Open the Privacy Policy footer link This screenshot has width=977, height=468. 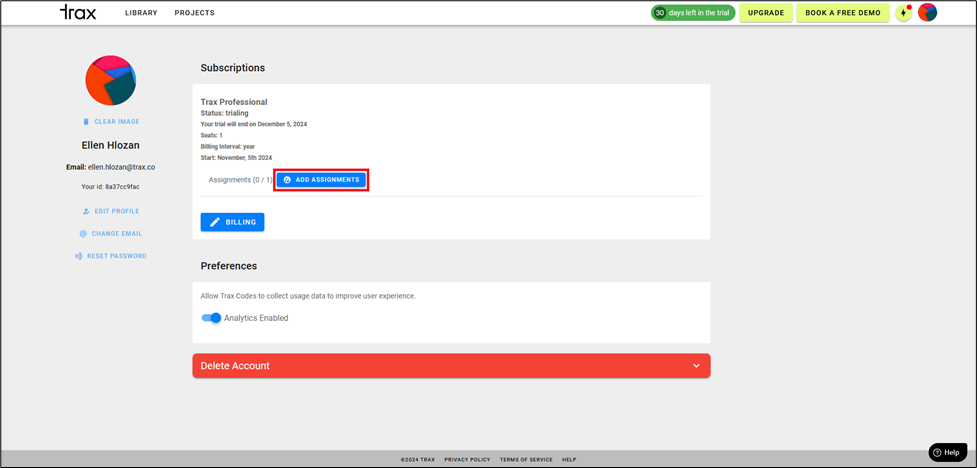click(x=467, y=460)
